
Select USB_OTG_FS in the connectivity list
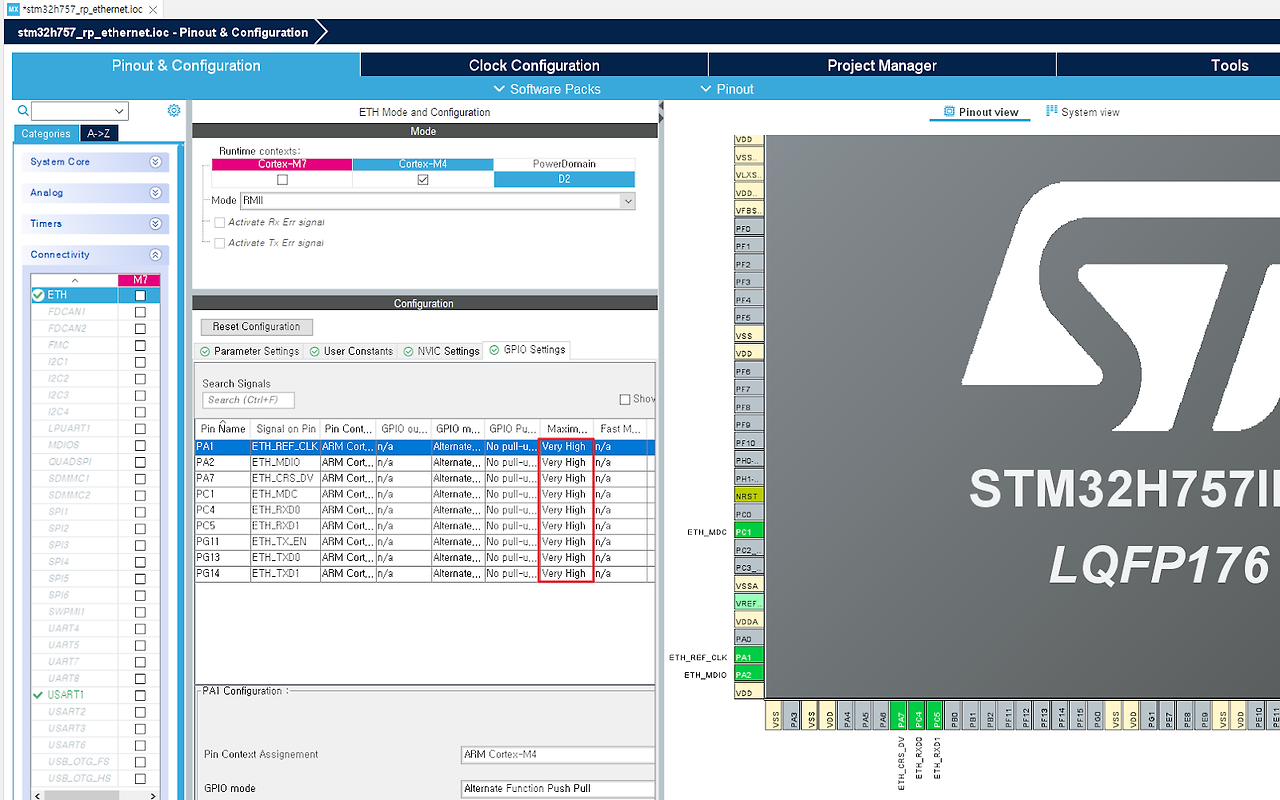point(77,761)
